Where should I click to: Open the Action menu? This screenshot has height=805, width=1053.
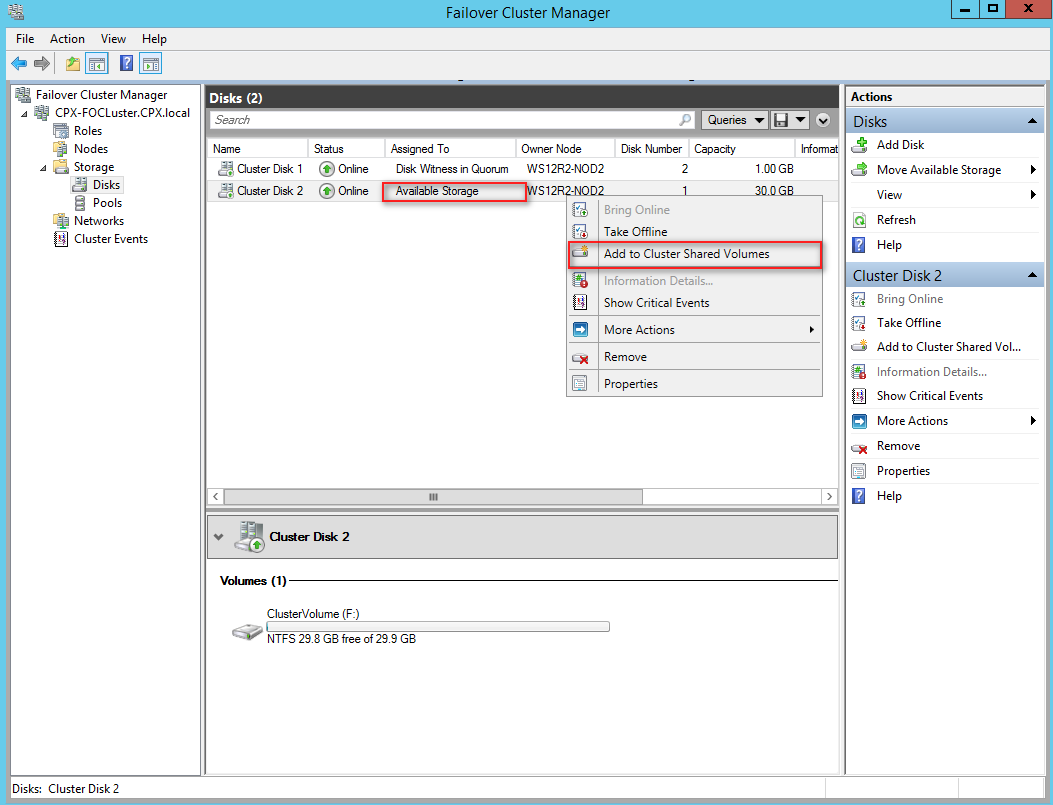click(67, 39)
